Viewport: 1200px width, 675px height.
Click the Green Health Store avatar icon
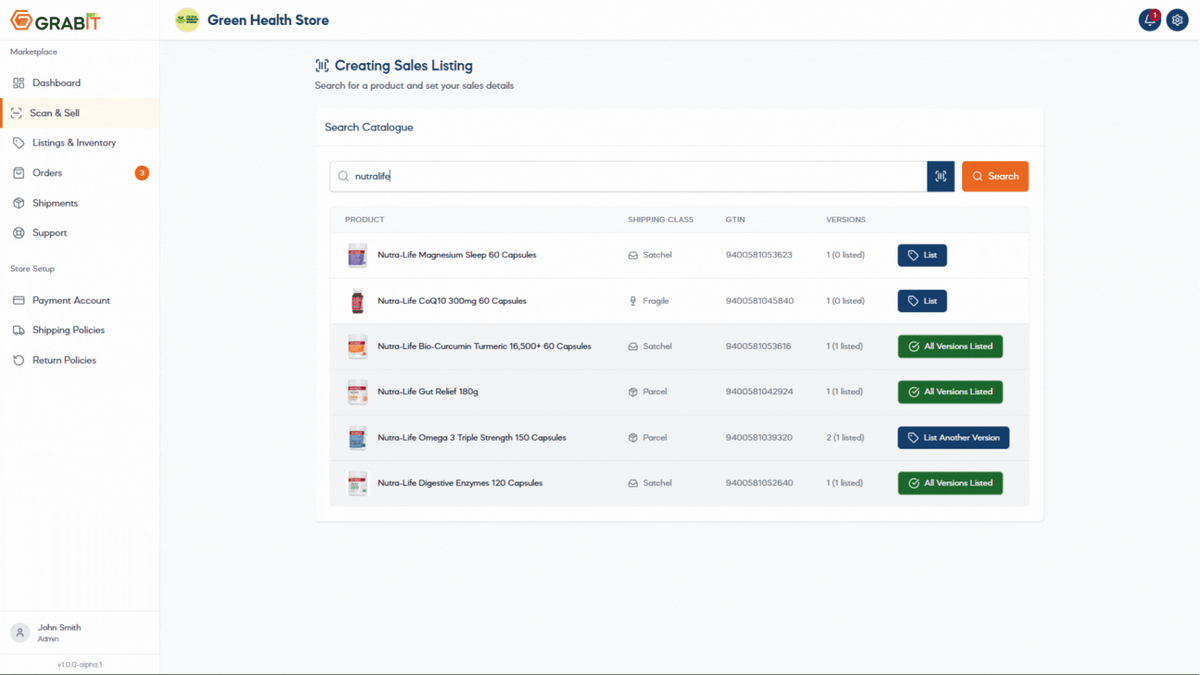[186, 19]
